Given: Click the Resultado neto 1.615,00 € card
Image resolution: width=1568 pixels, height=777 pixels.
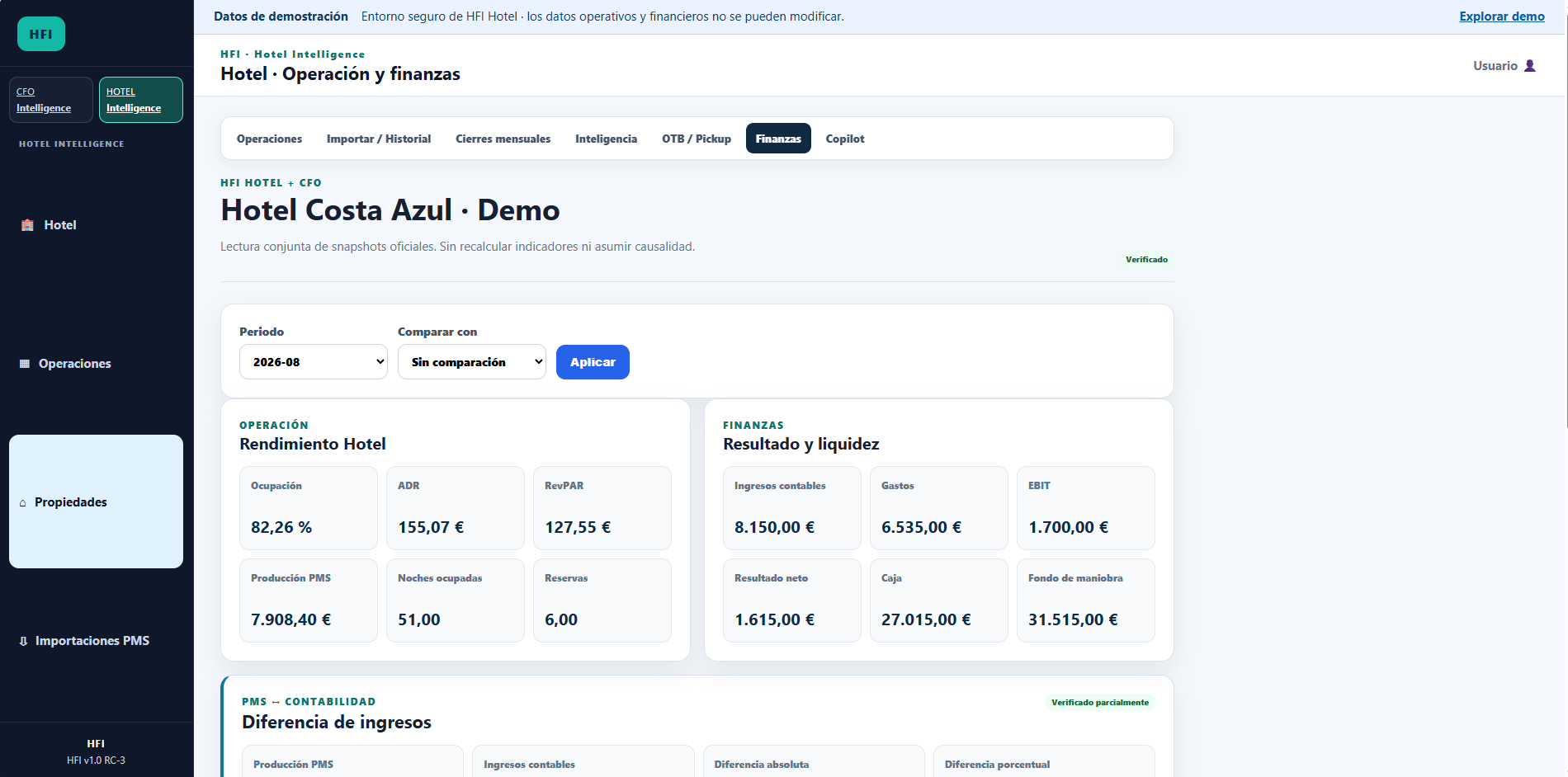Looking at the screenshot, I should point(792,600).
